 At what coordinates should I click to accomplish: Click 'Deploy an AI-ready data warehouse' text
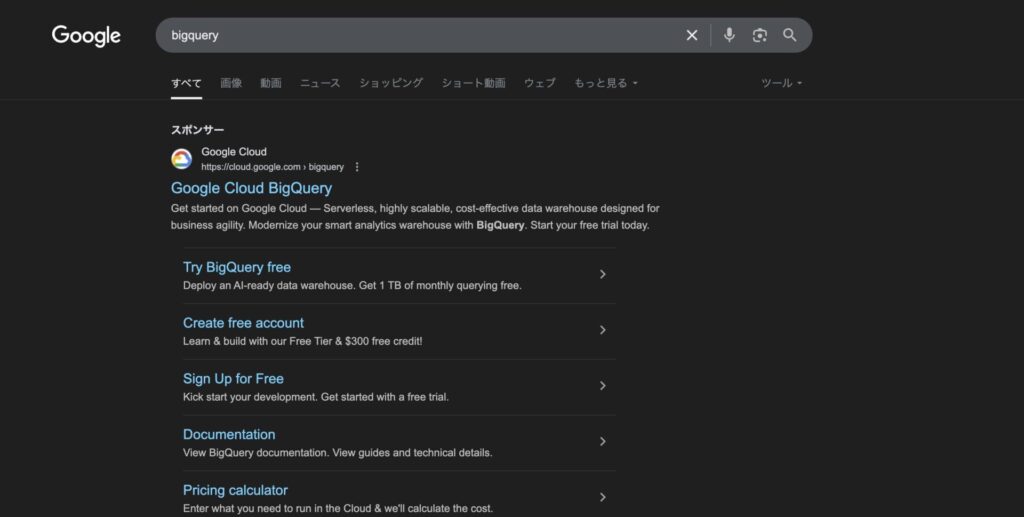click(352, 285)
